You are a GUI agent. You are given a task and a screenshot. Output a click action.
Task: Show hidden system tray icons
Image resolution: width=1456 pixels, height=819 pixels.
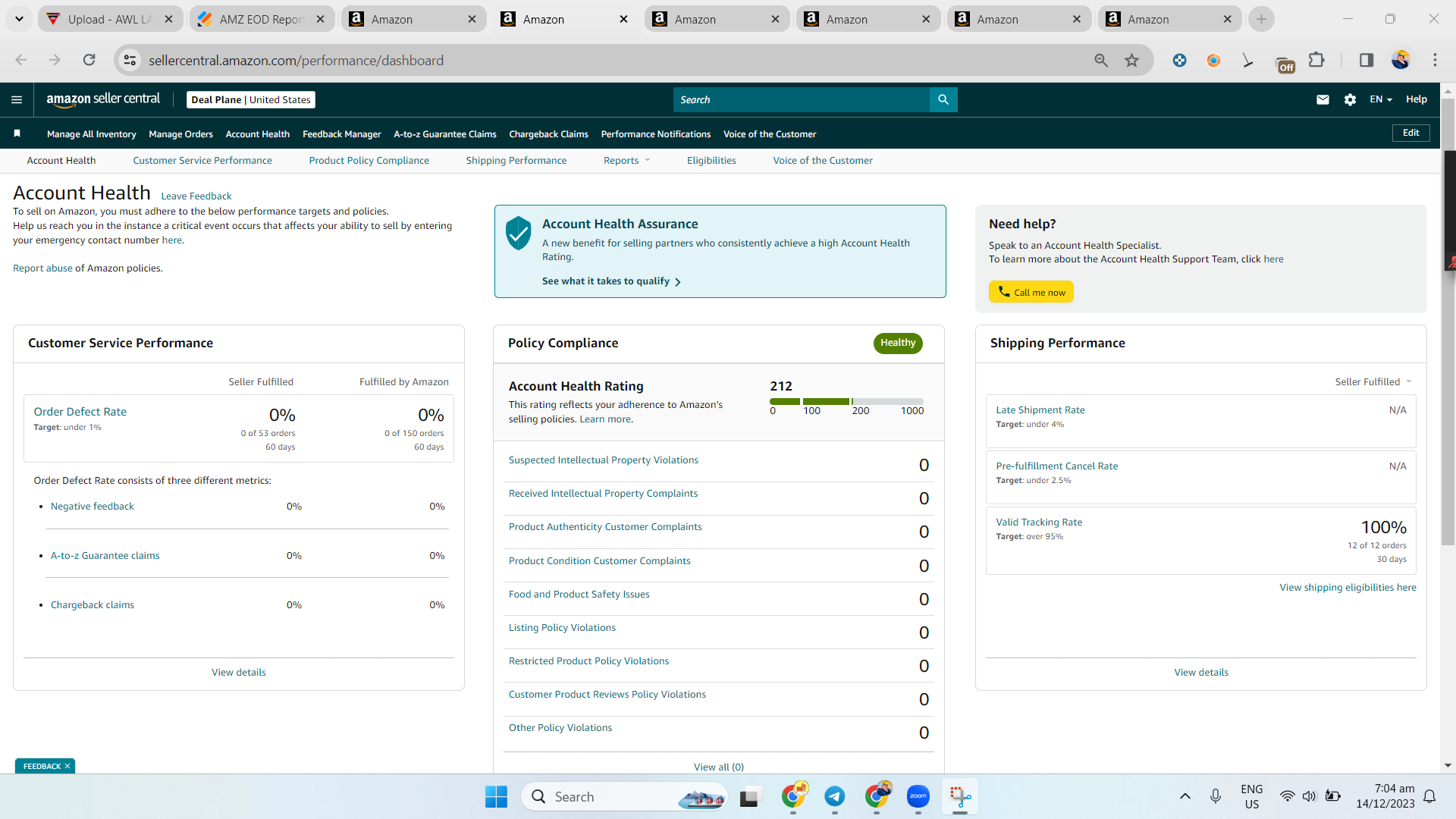point(1185,796)
